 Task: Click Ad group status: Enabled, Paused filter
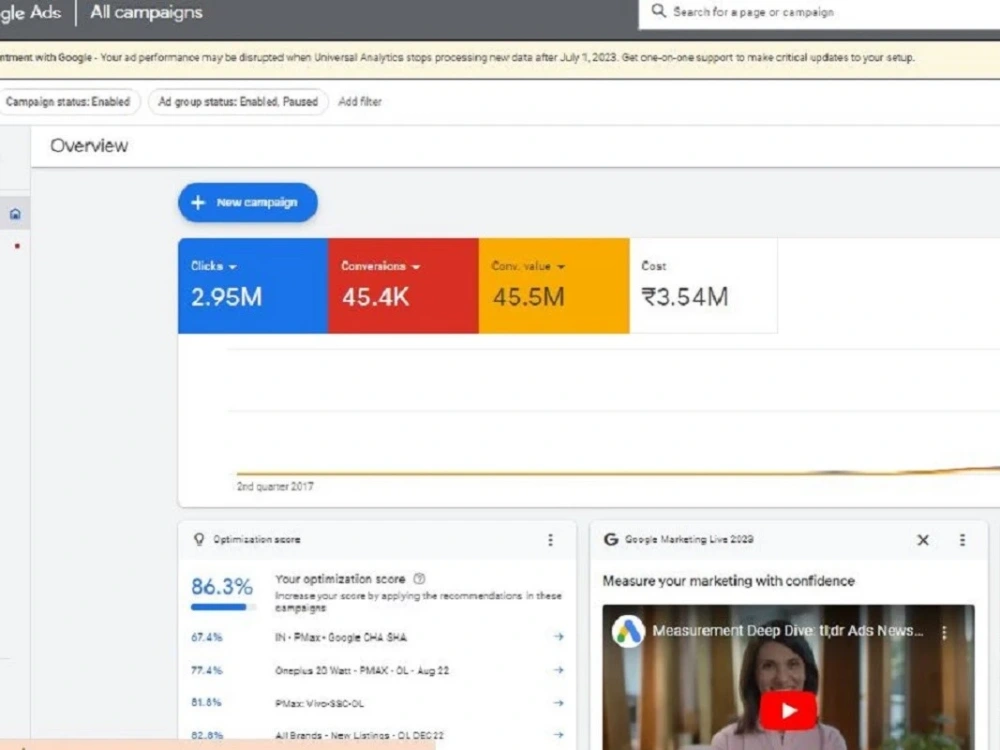[x=238, y=102]
